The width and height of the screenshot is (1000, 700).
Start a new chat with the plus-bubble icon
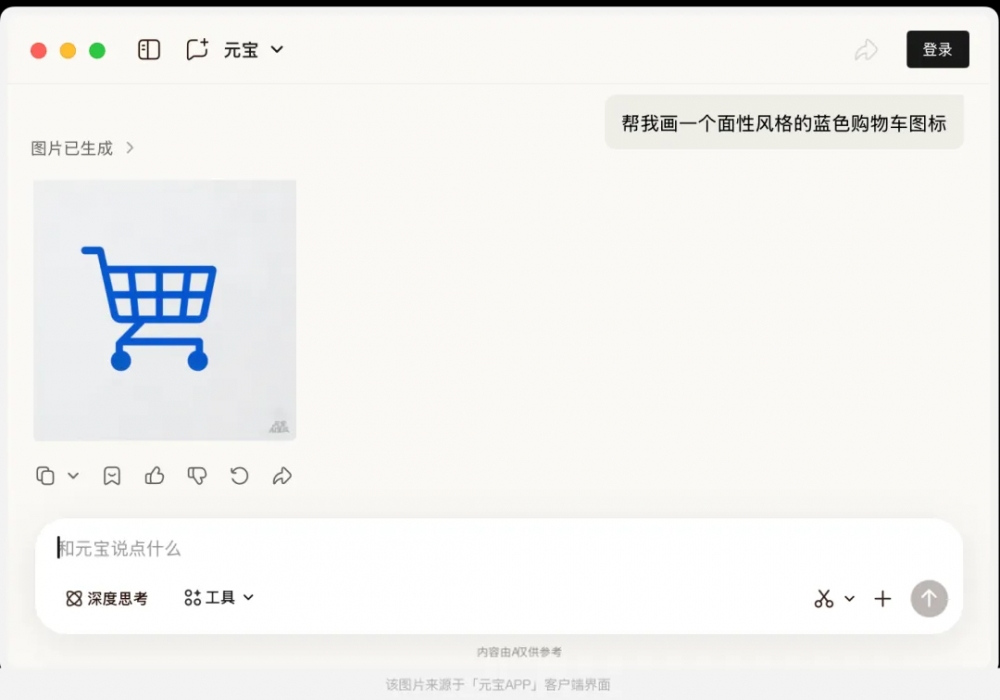(x=197, y=50)
